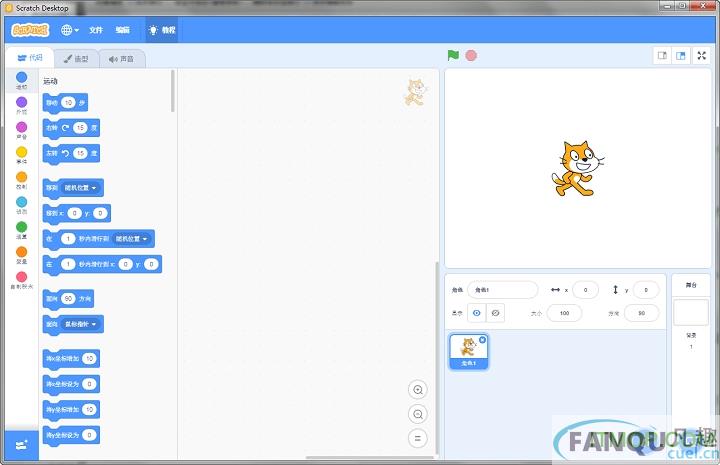The height and width of the screenshot is (465, 720).
Task: Click the workspace vertical scrollbar
Action: pyautogui.click(x=437, y=358)
